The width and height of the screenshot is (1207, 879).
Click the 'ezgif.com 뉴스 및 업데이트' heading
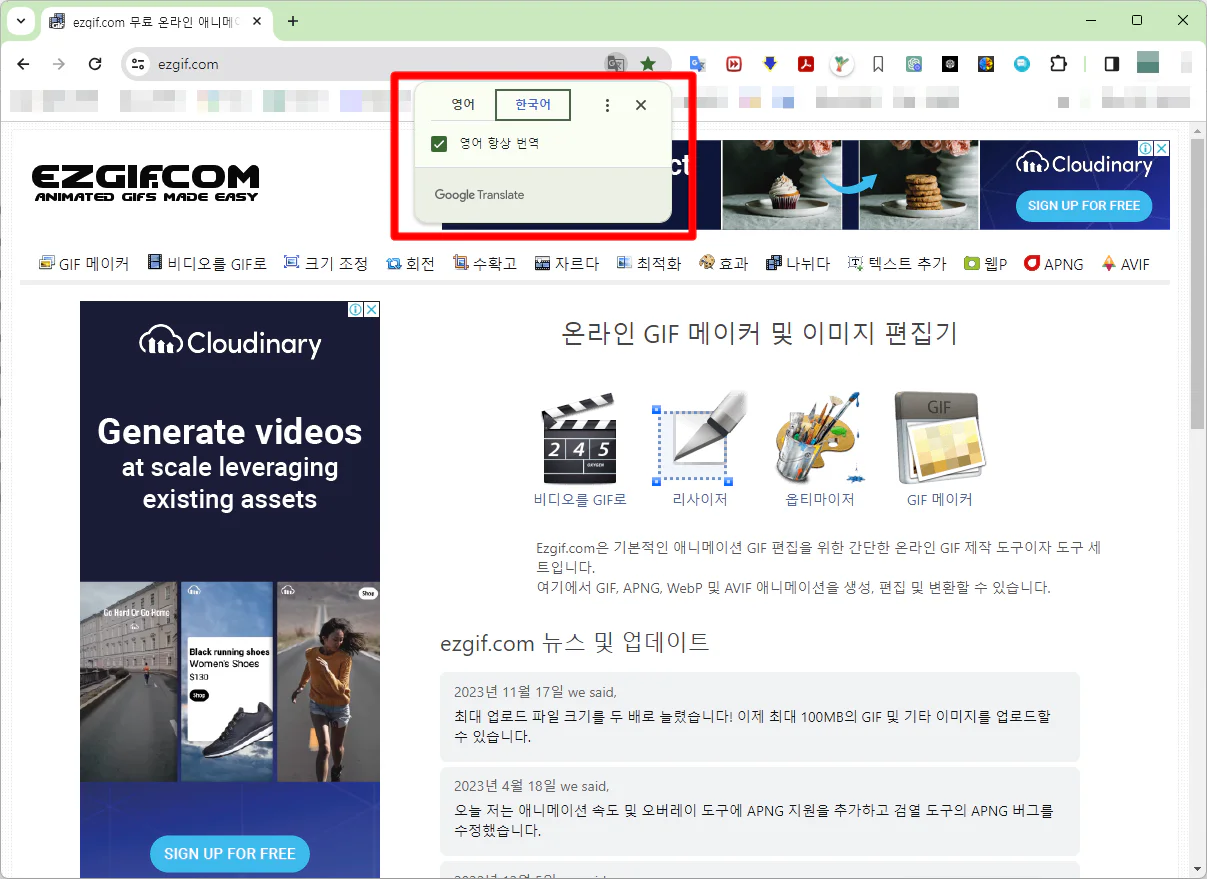pyautogui.click(x=575, y=642)
